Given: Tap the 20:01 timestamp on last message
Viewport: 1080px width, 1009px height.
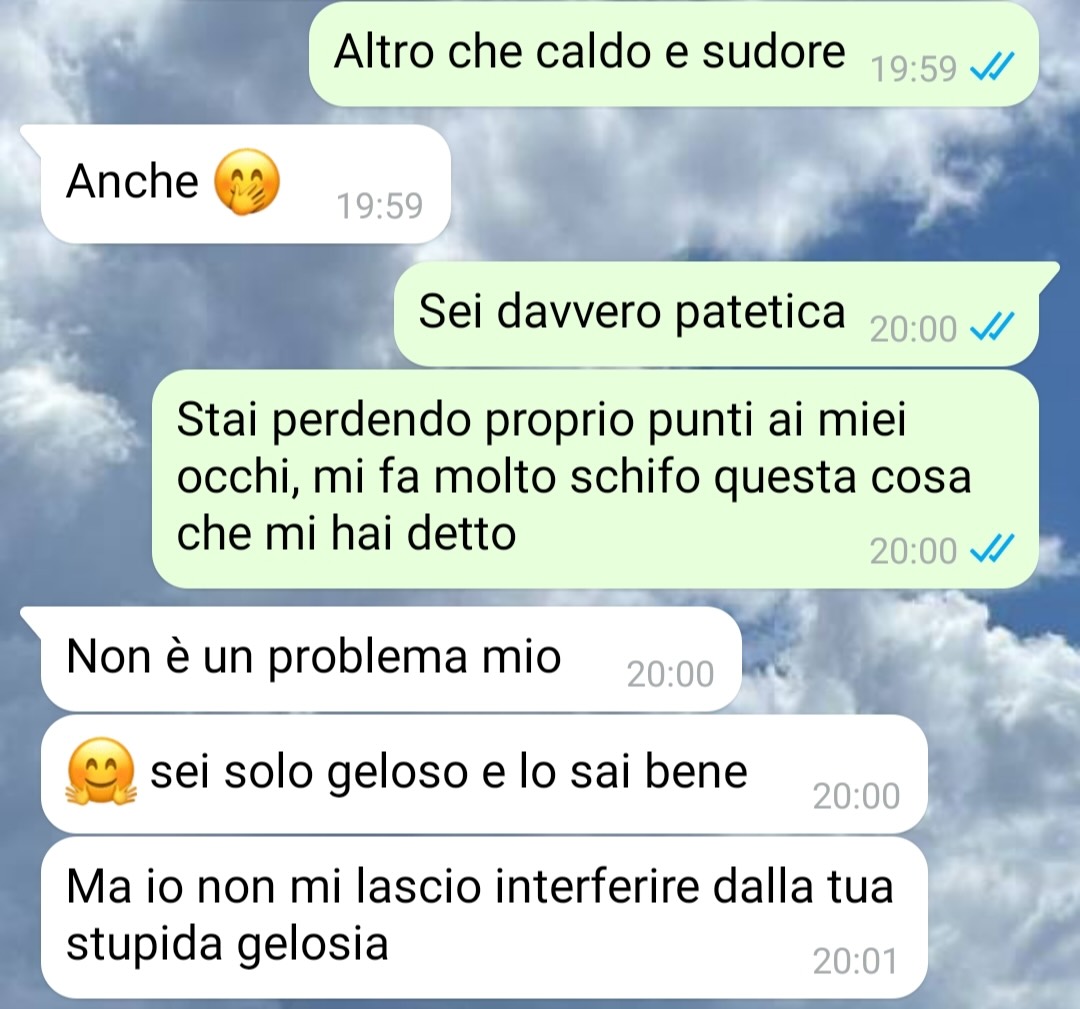Looking at the screenshot, I should (855, 961).
